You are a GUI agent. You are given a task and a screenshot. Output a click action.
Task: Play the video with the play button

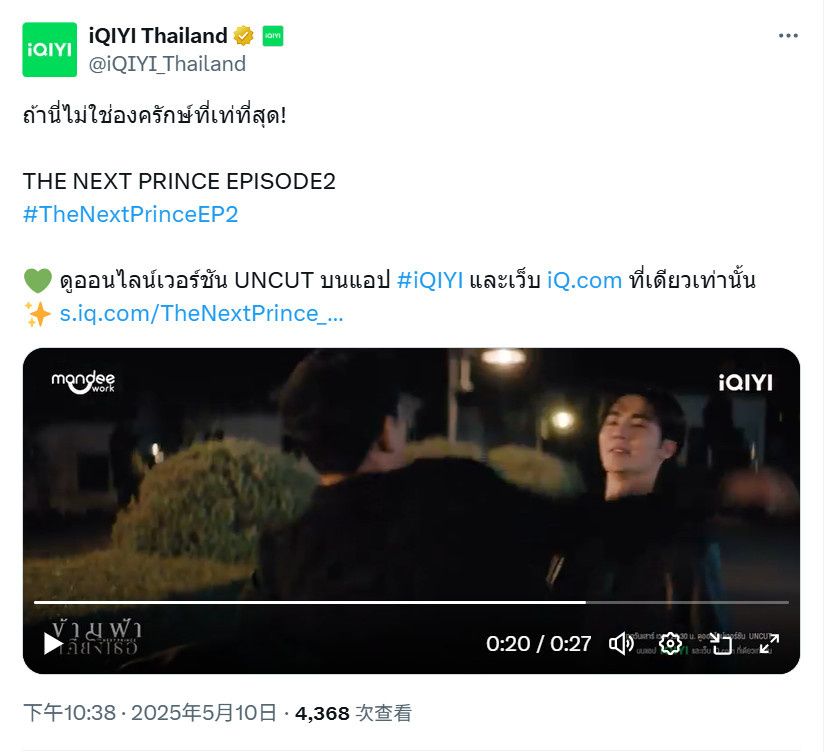(x=52, y=643)
